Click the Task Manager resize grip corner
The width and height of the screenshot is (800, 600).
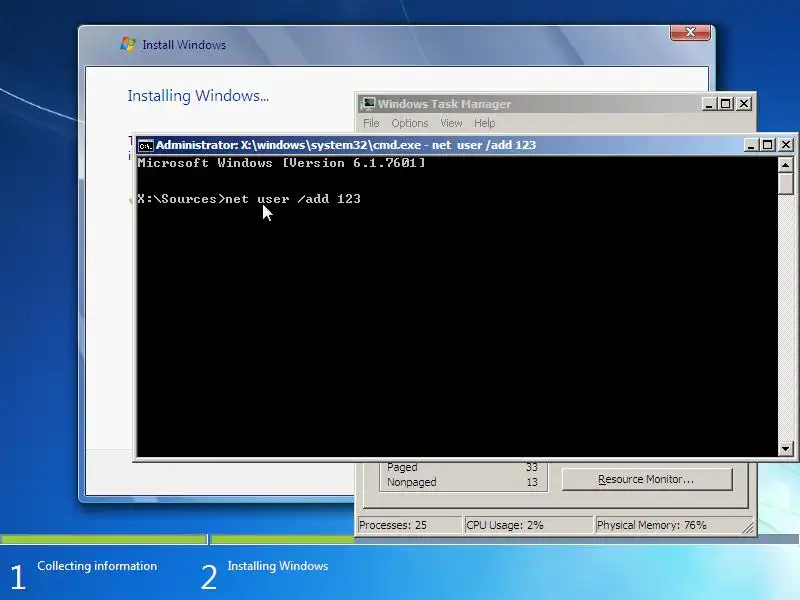pyautogui.click(x=748, y=529)
